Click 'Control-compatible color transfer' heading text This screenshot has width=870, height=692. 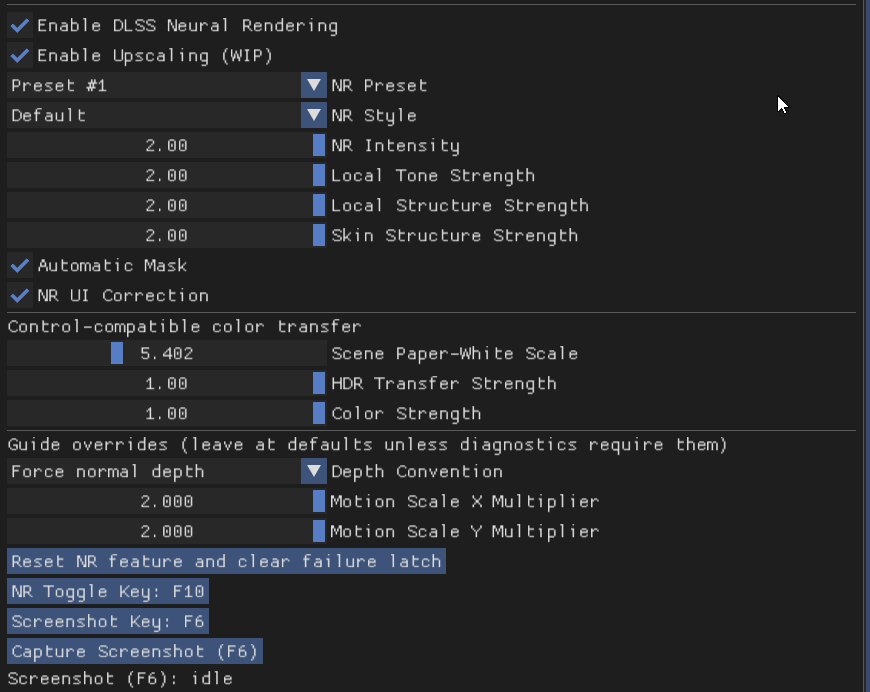[184, 326]
